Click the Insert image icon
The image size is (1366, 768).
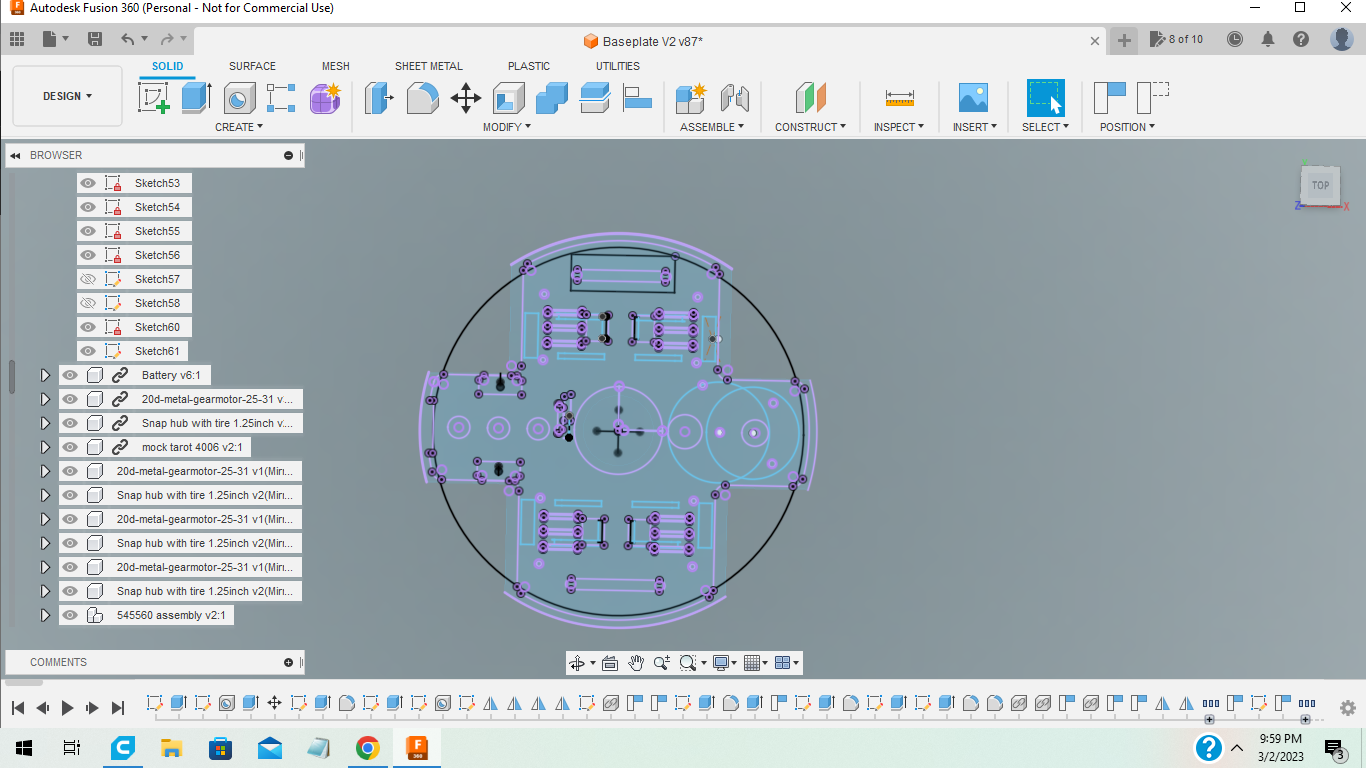(972, 98)
